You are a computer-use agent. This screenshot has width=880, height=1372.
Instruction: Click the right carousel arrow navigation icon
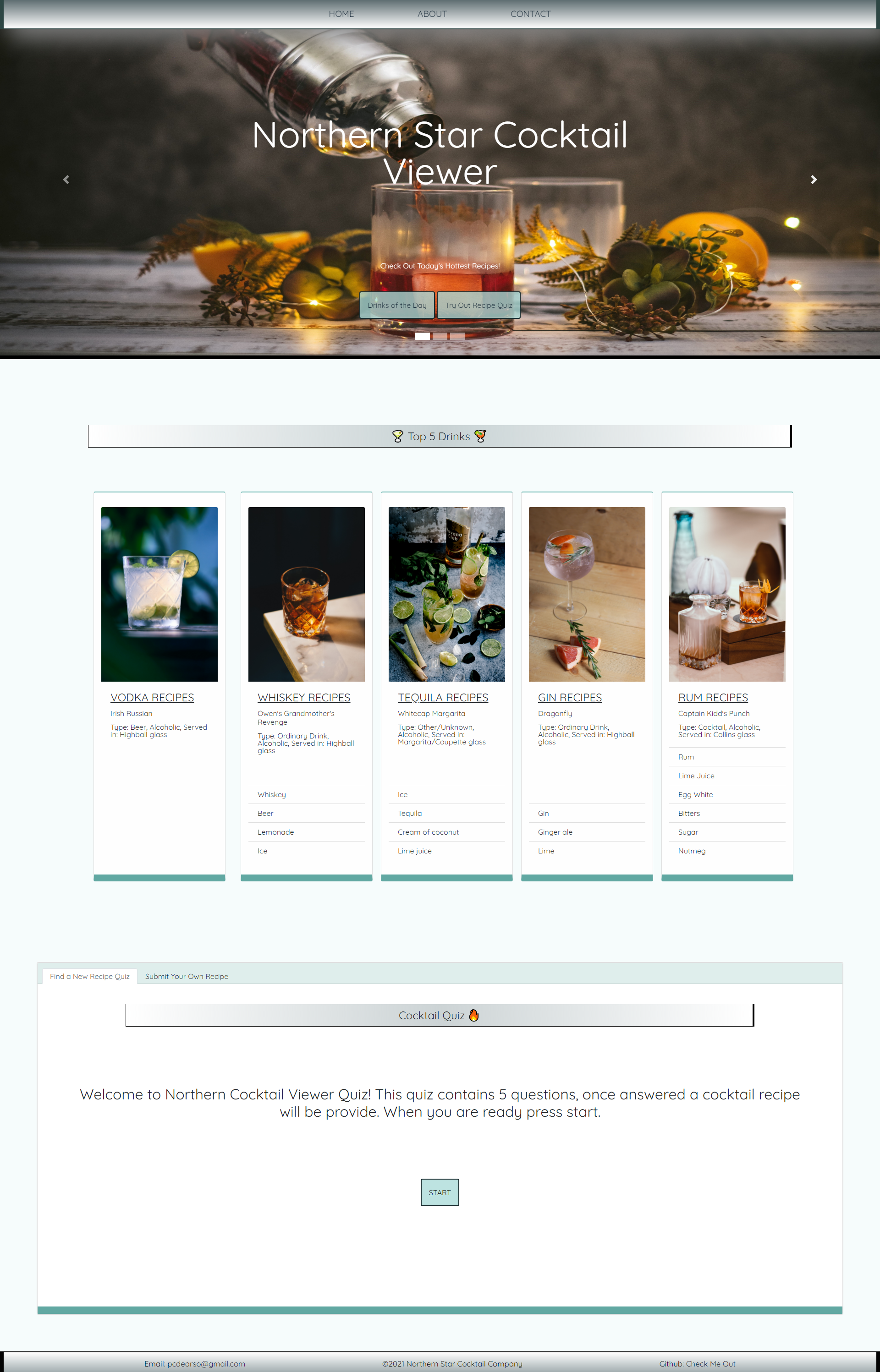(814, 179)
